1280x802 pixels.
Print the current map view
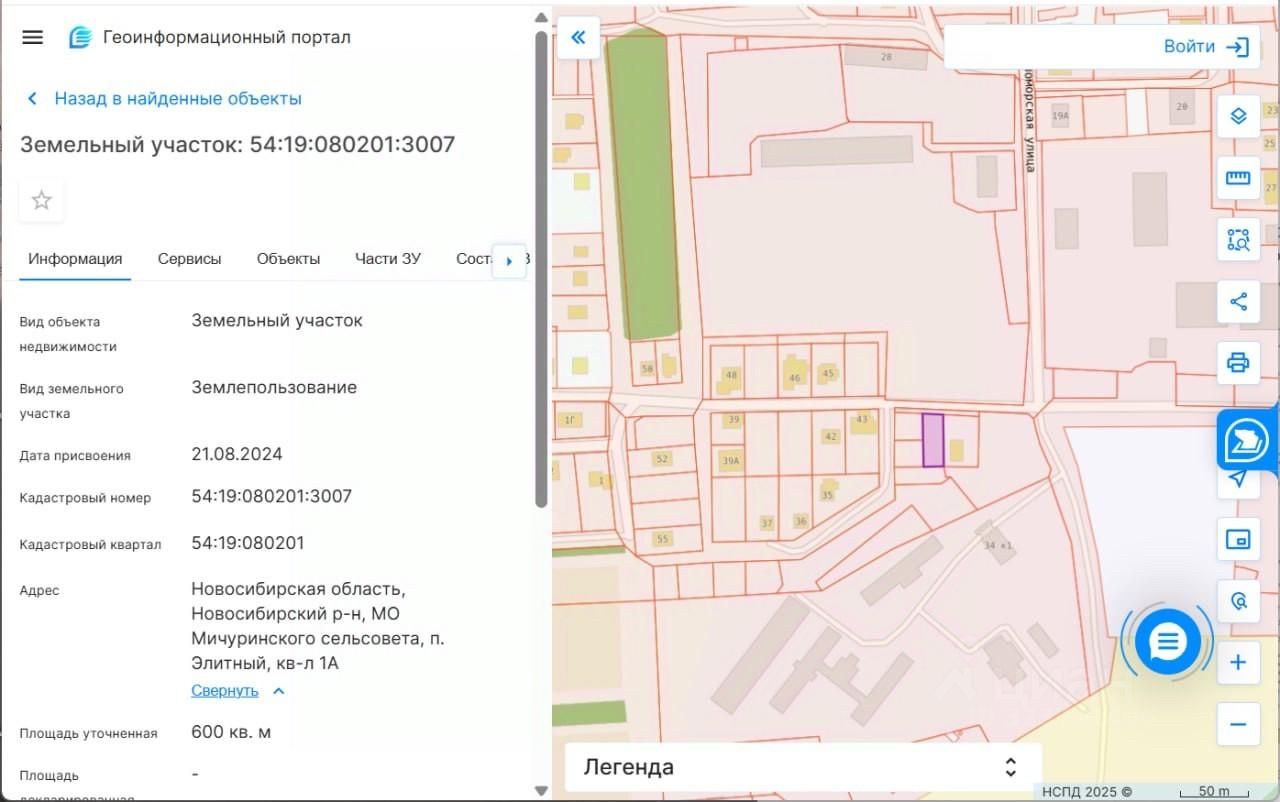pyautogui.click(x=1238, y=362)
